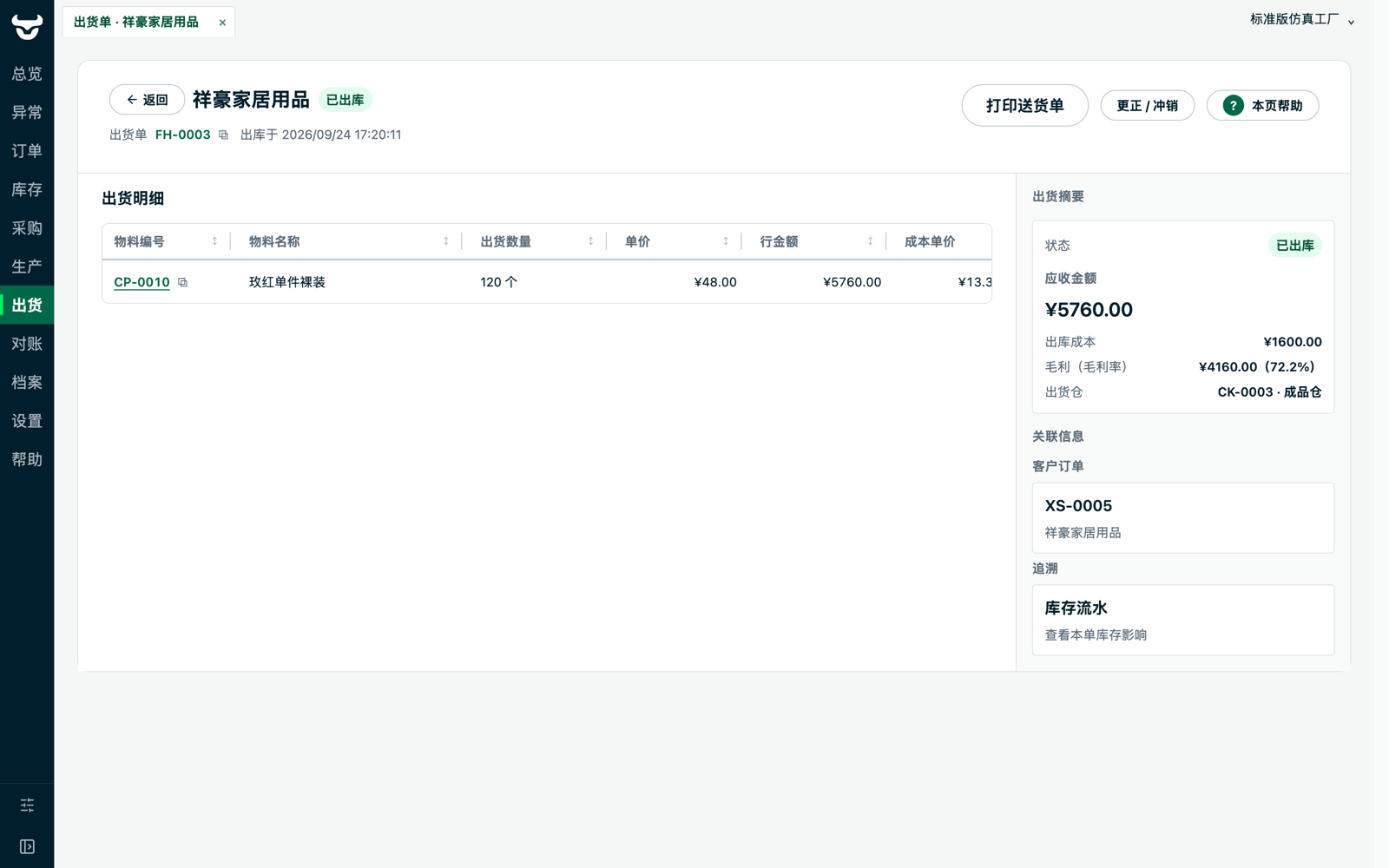This screenshot has width=1389, height=868.
Task: Collapse the sidebar panel icon
Action: click(27, 846)
